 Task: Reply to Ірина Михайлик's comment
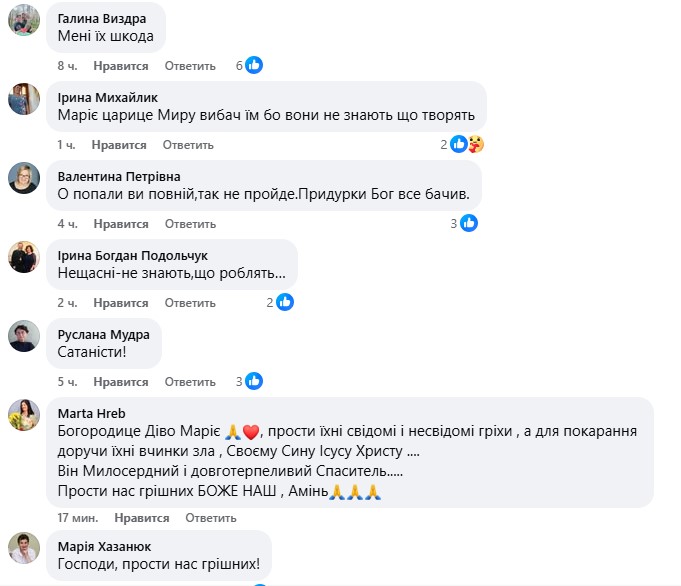(x=187, y=145)
